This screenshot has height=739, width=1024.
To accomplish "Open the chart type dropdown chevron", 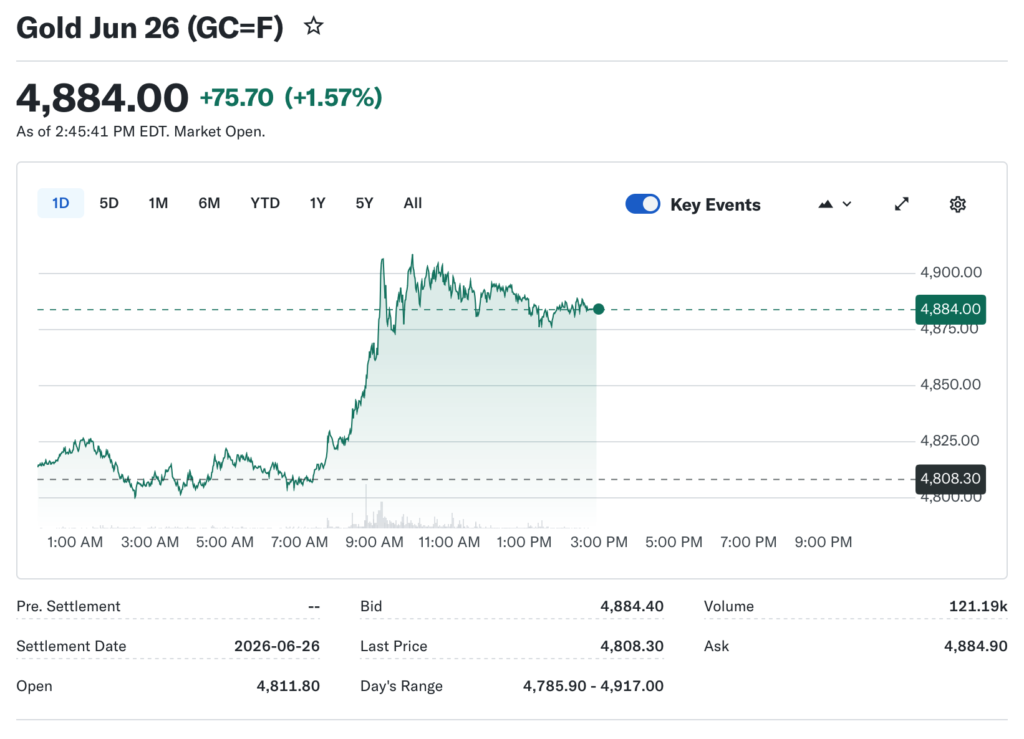I will (846, 204).
